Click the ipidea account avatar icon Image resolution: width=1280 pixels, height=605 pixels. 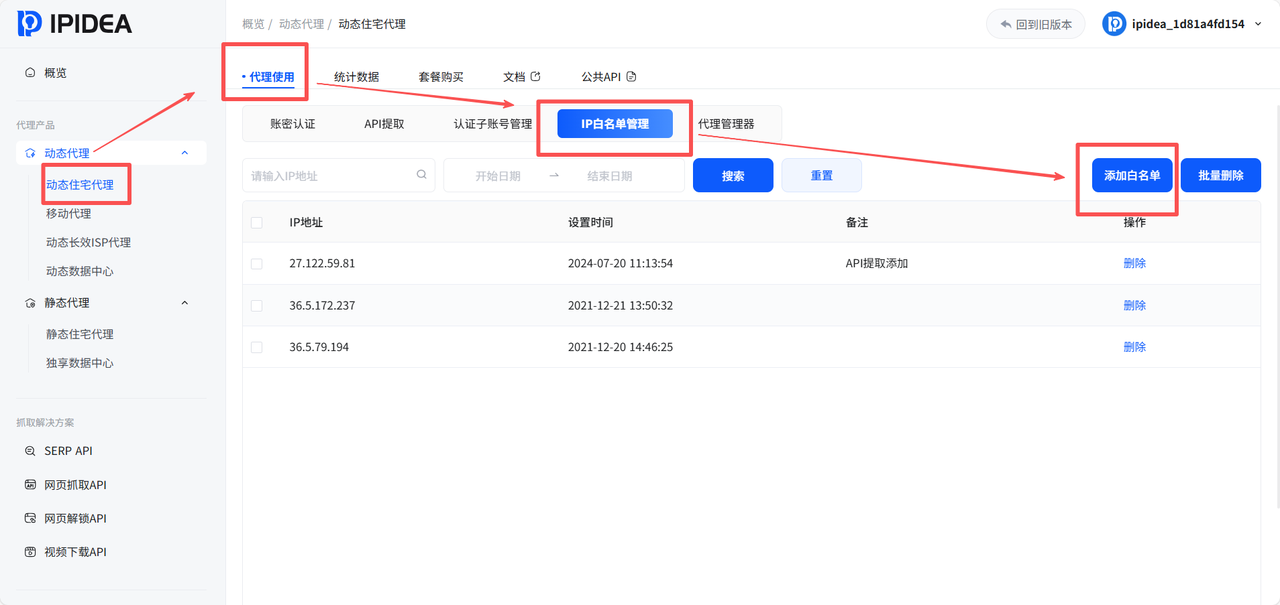1113,22
